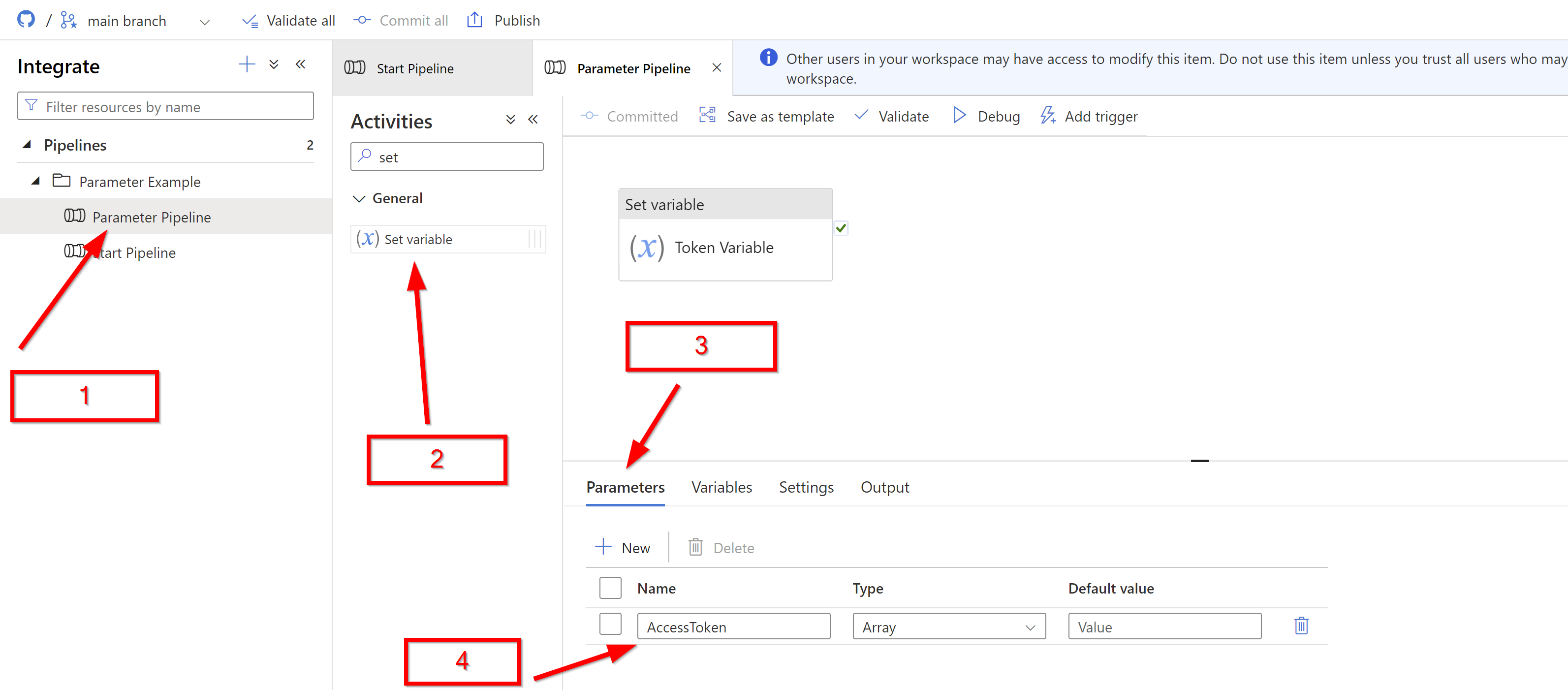This screenshot has width=1568, height=690.
Task: Collapse the Integrate panel with double-chevron
Action: click(x=301, y=64)
